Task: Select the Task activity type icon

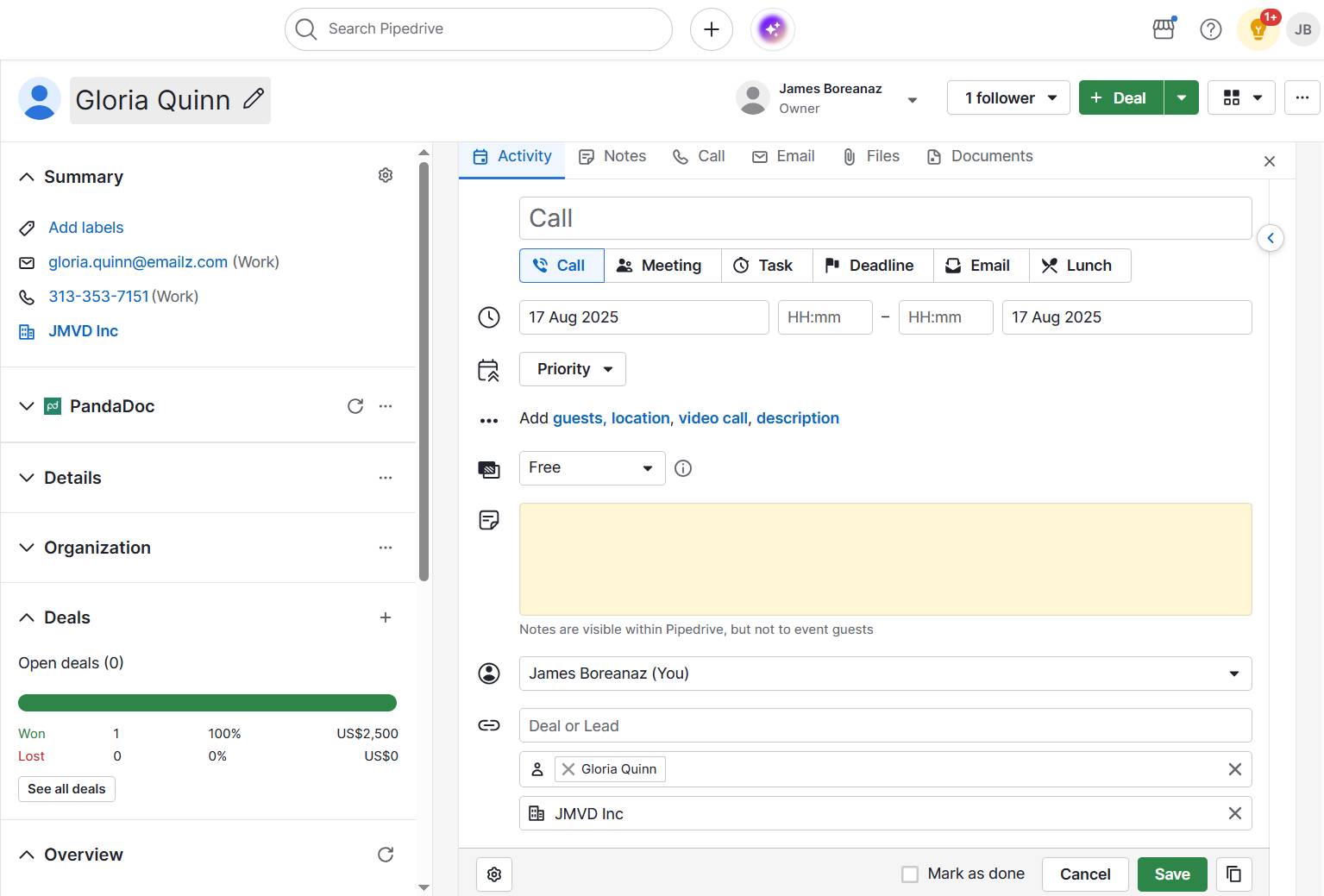Action: tap(741, 265)
